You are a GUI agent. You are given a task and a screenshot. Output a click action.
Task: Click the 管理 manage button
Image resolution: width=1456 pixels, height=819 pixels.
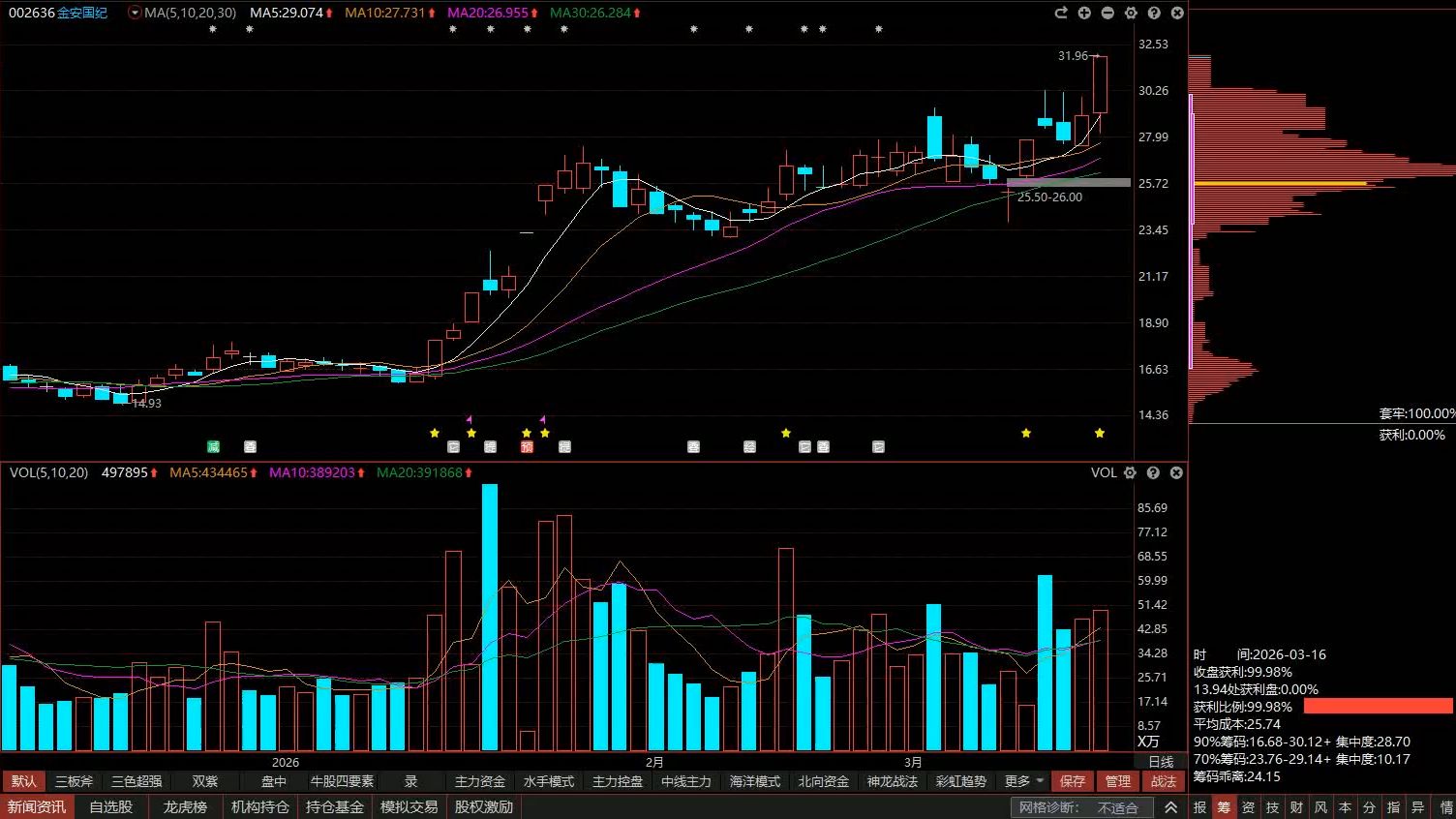point(1118,781)
